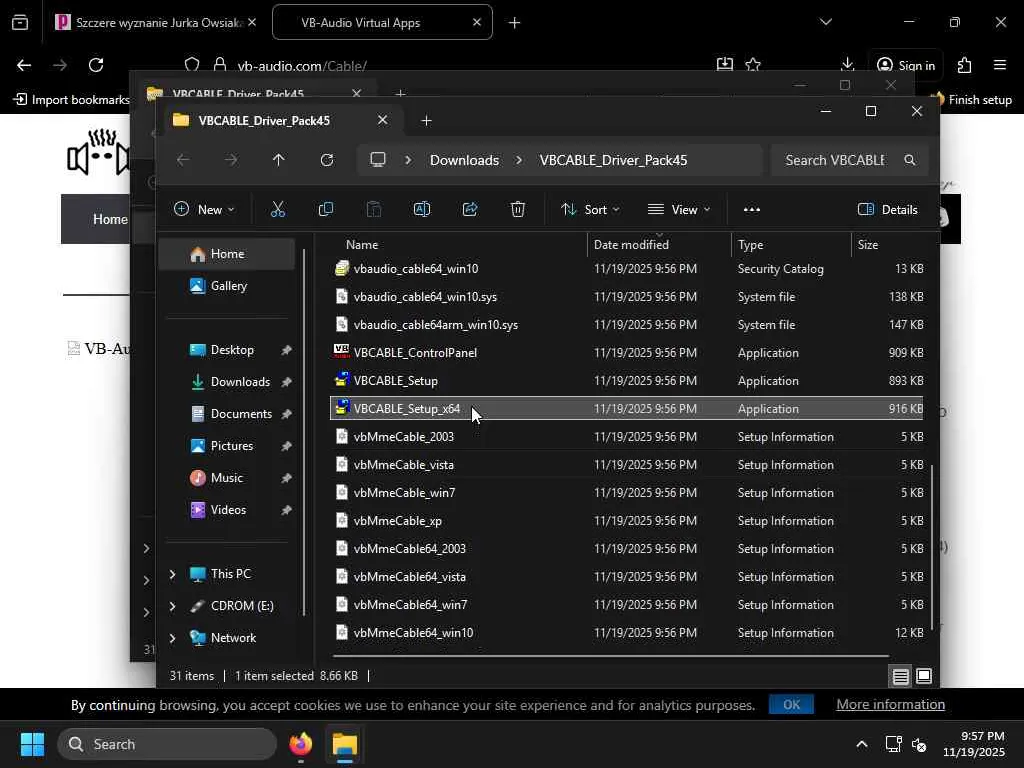Click File Explorer icon on the taskbar
1024x768 pixels.
coord(345,744)
